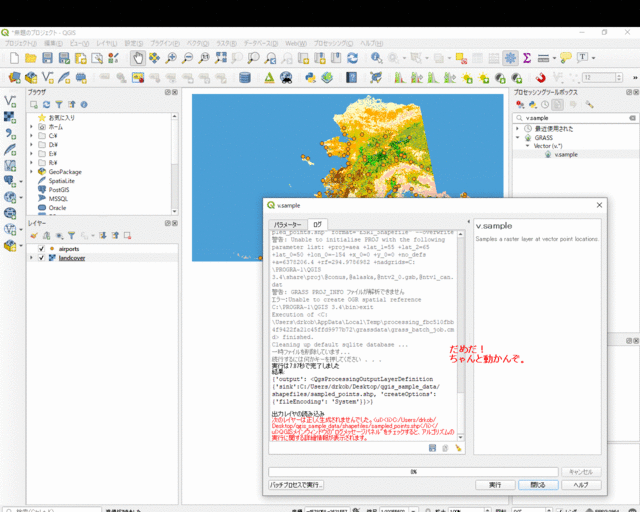Clear log broom icon in v.sample dialog
This screenshot has width=640, height=512.
coord(458,448)
